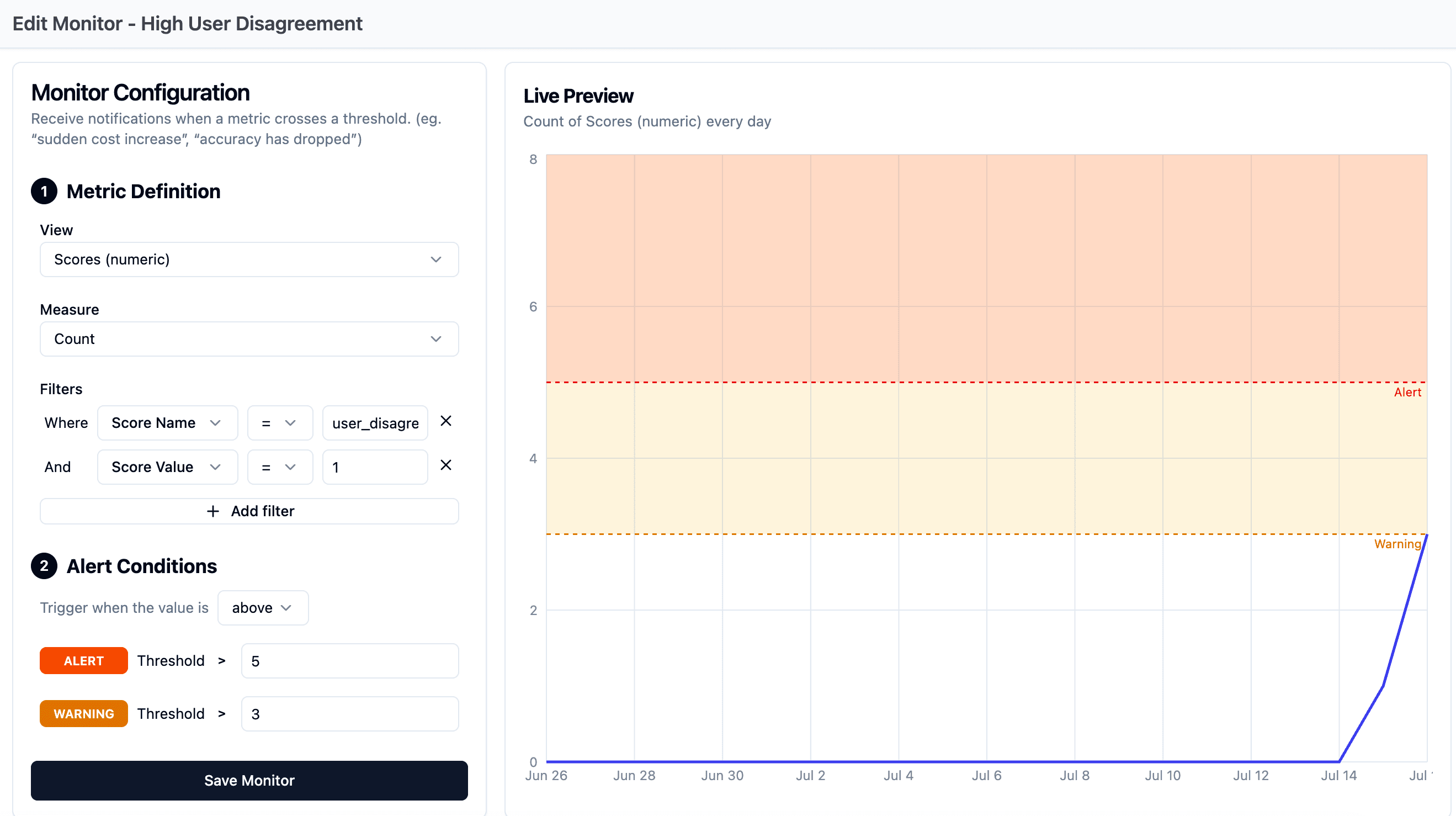Edit the Alert threshold field showing 5
Screen dimensions: 1456x816
click(350, 661)
